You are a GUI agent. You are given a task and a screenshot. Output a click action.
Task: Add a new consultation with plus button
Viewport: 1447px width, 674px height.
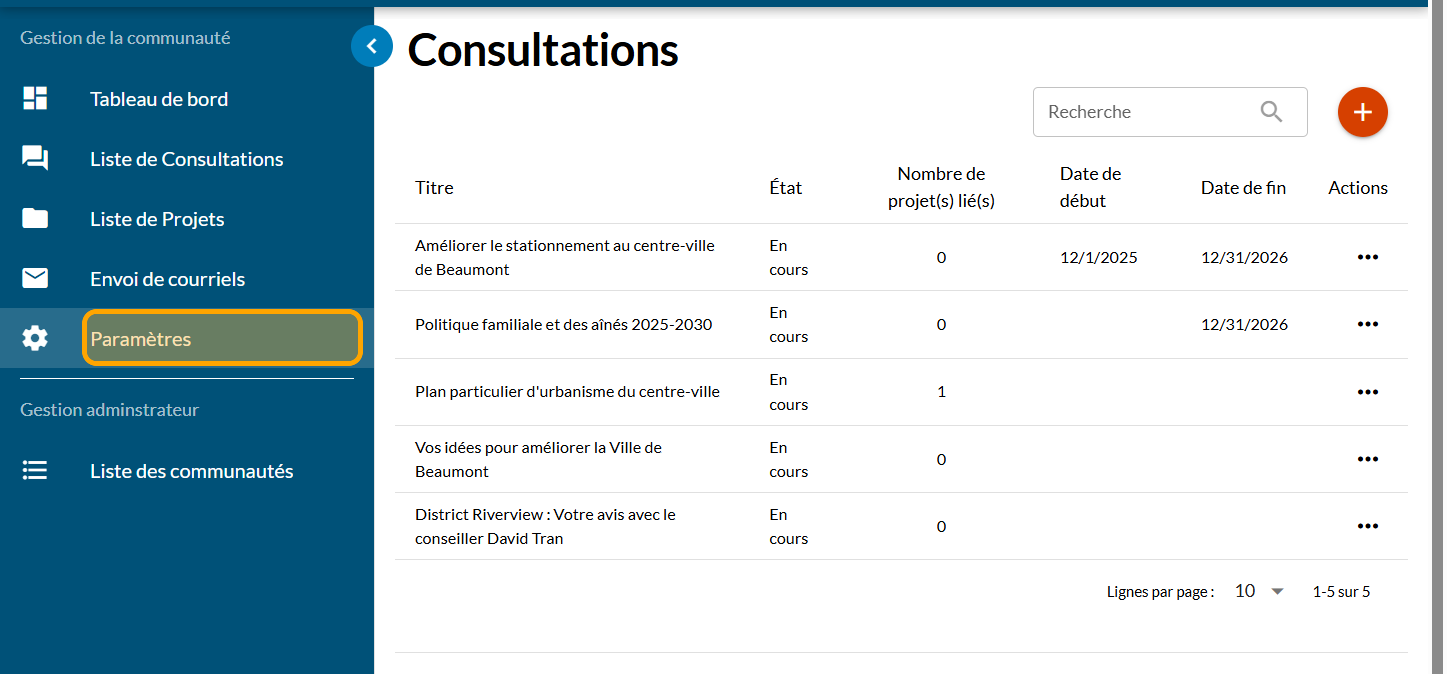tap(1362, 112)
